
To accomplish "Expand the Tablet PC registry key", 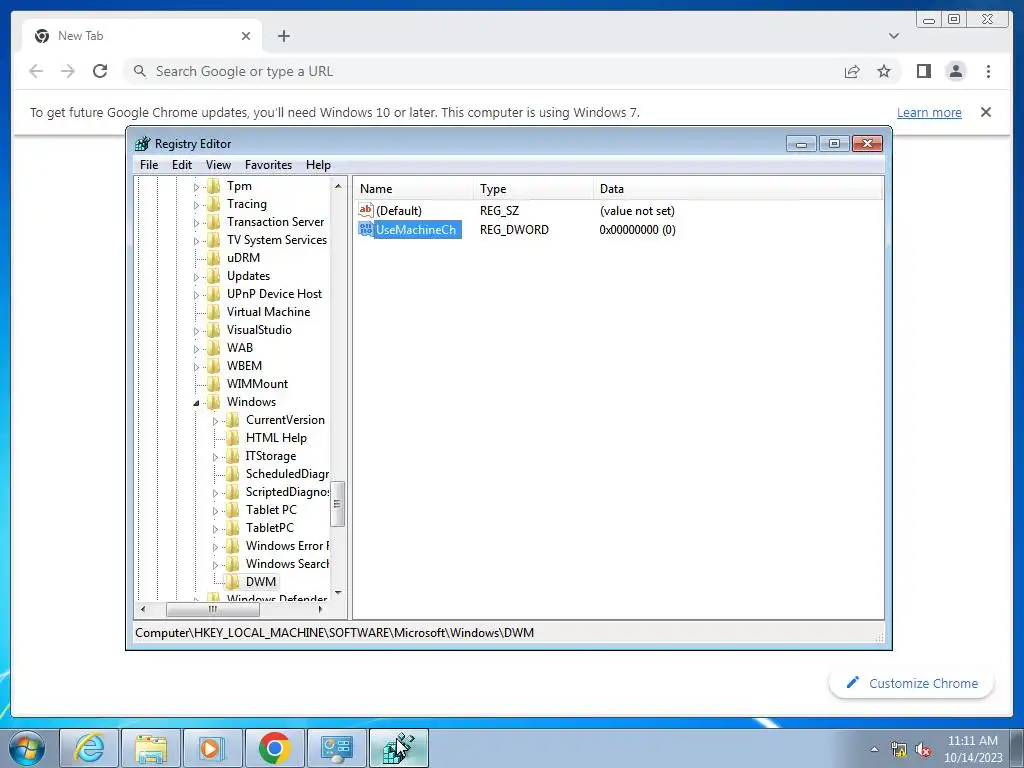I will point(215,511).
